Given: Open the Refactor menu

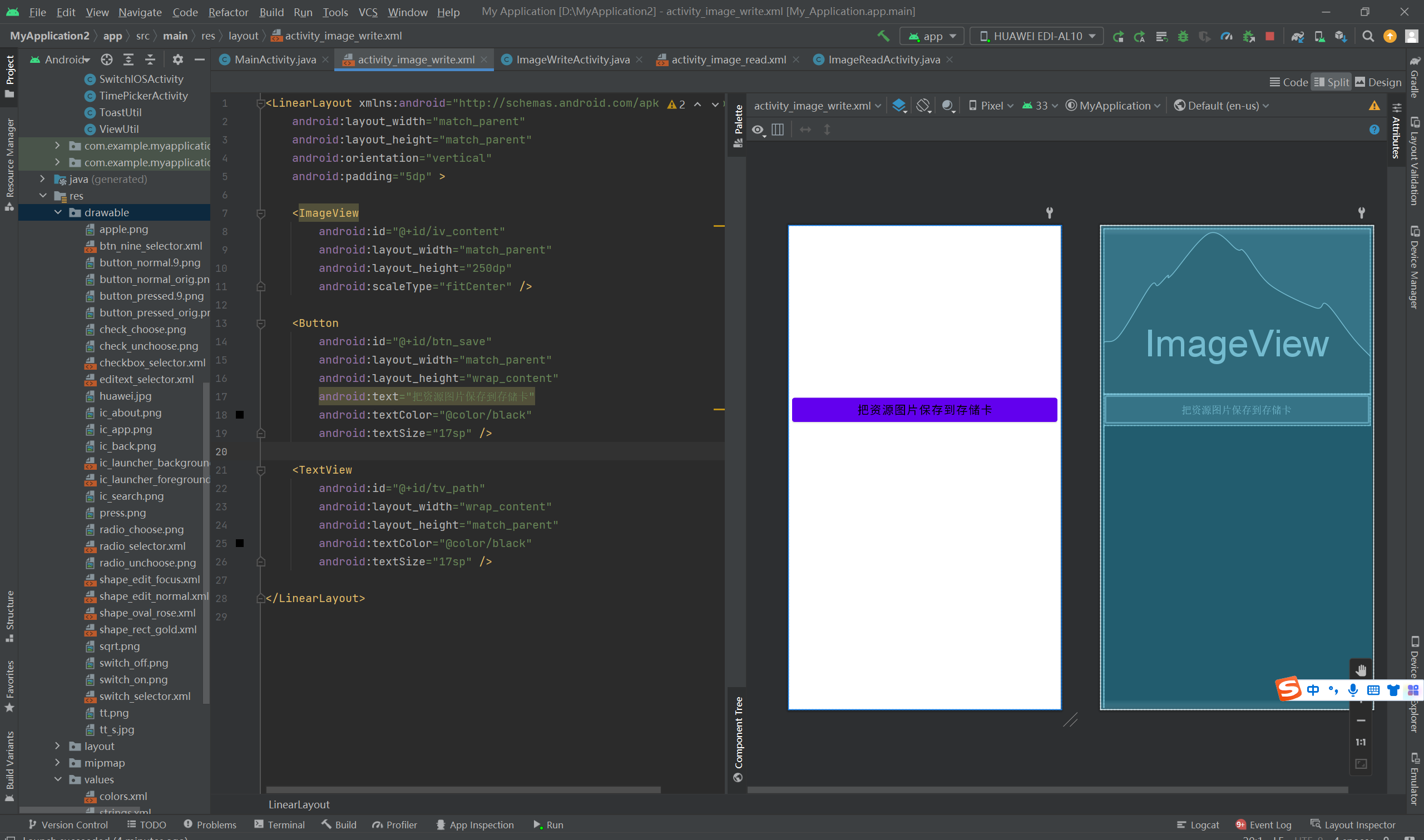Looking at the screenshot, I should click(x=228, y=12).
